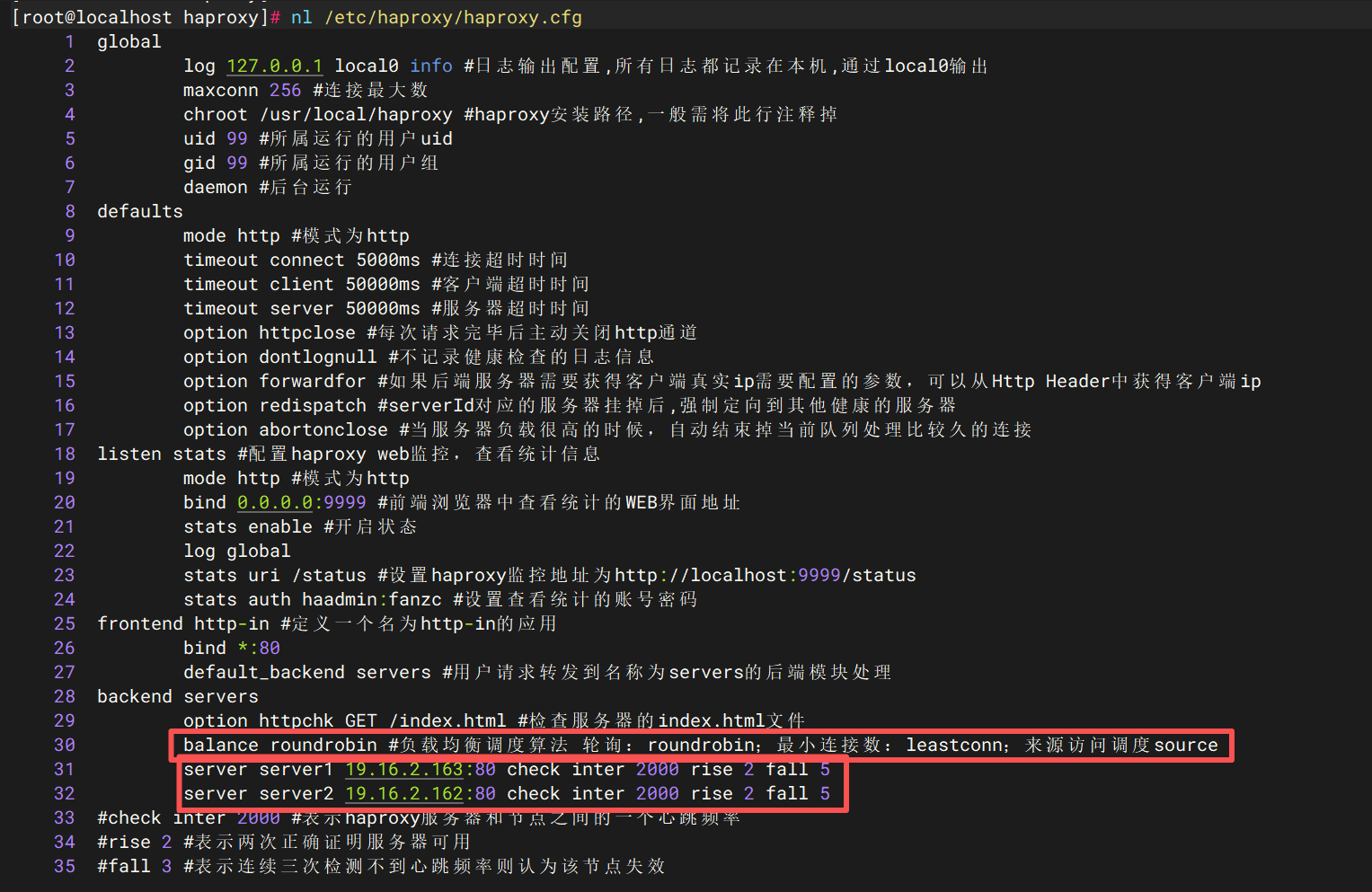This screenshot has width=1372, height=892.
Task: Click the '#check inter' comment text
Action: click(162, 817)
